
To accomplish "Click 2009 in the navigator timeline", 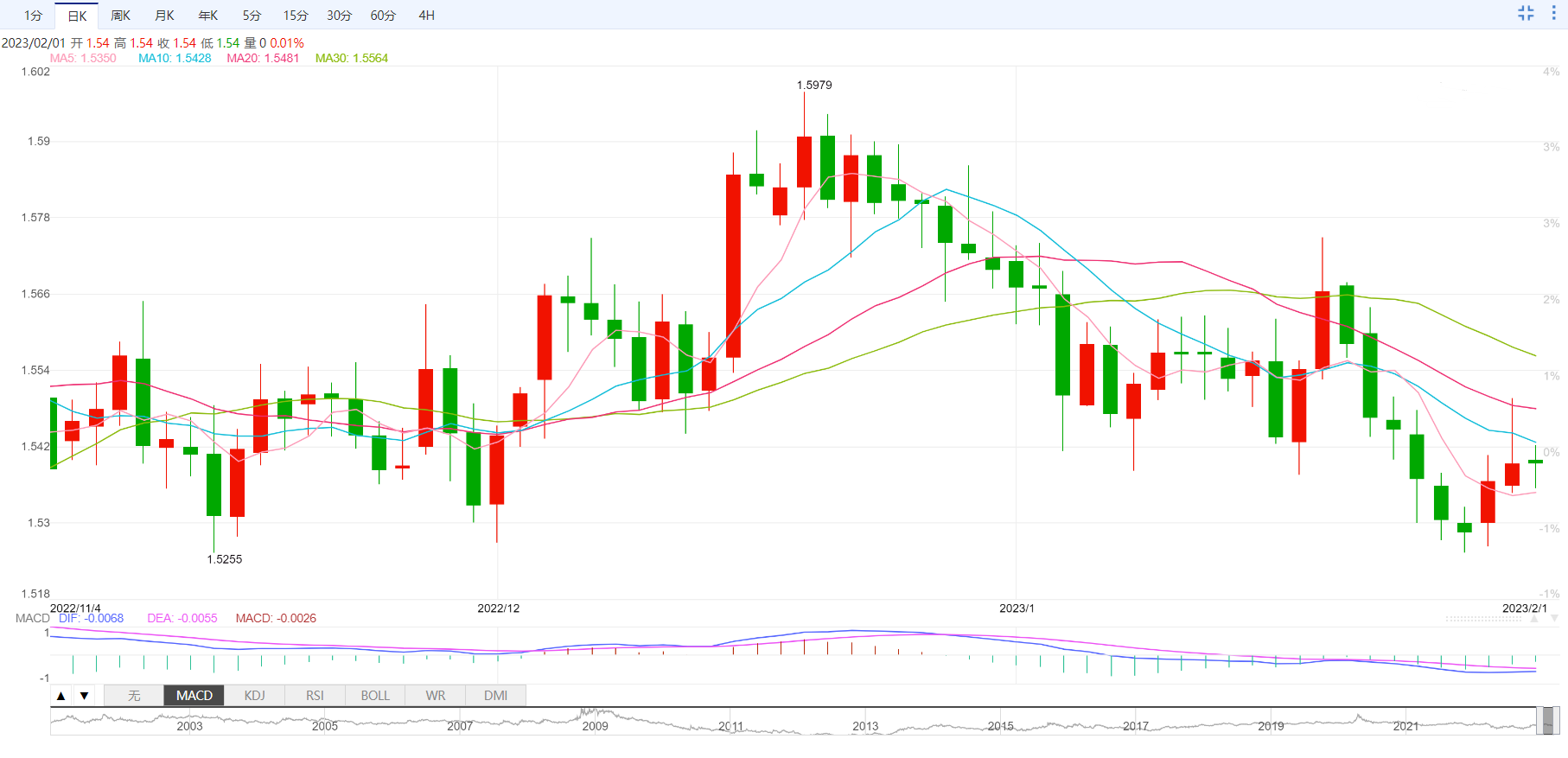I will click(x=595, y=726).
